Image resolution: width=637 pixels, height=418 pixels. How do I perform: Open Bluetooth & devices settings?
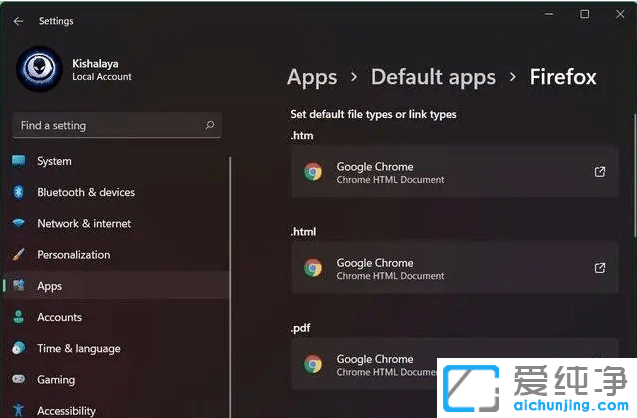[117, 192]
